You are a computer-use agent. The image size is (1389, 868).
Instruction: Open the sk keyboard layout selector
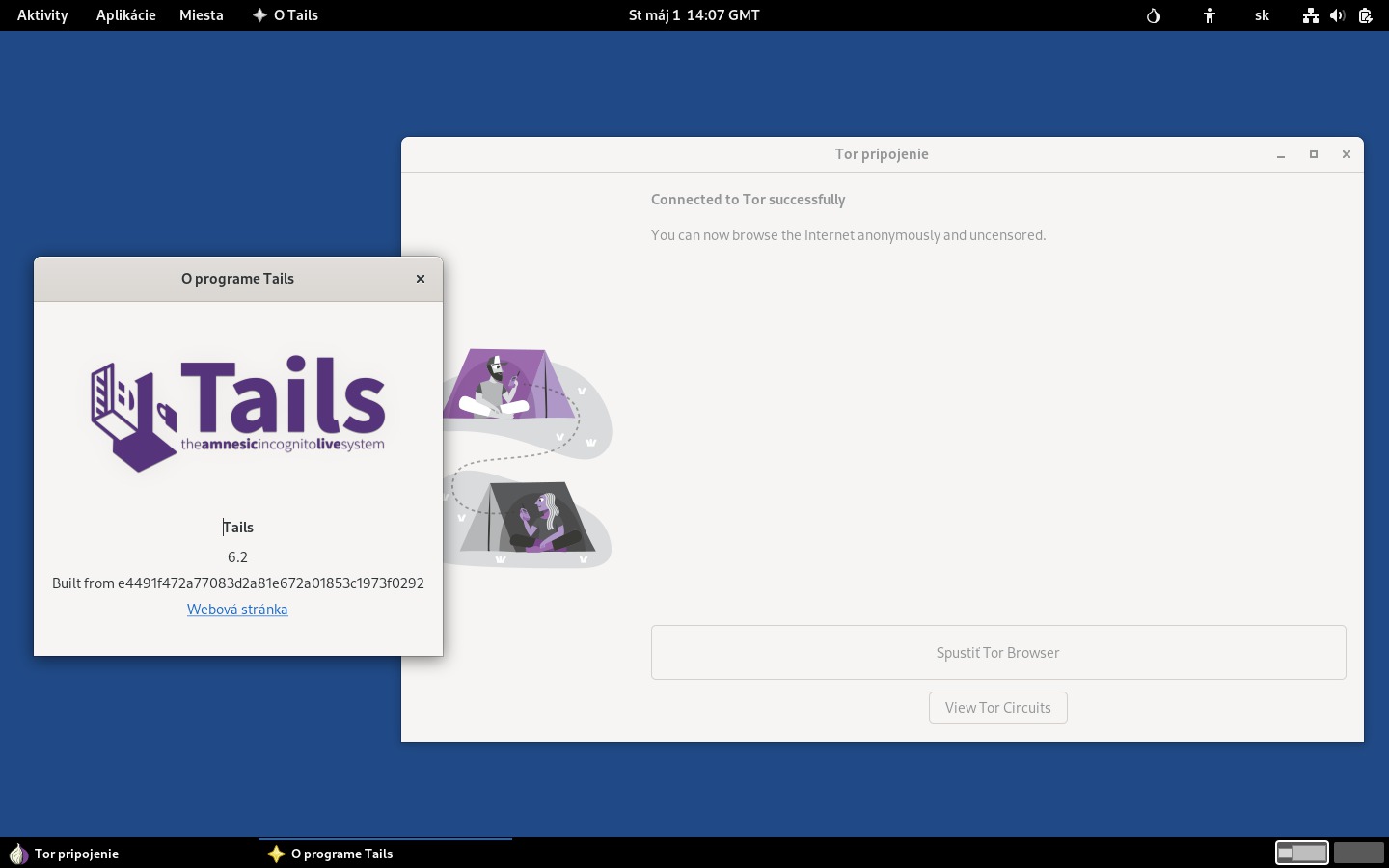[1262, 15]
